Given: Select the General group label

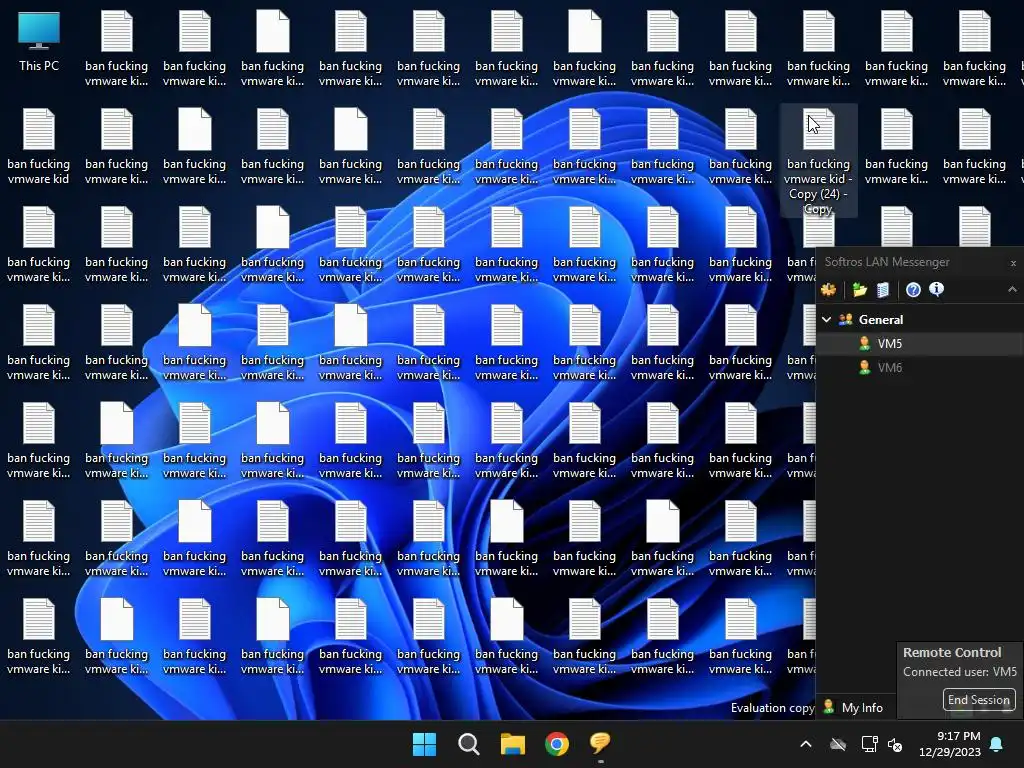Looking at the screenshot, I should 881,319.
